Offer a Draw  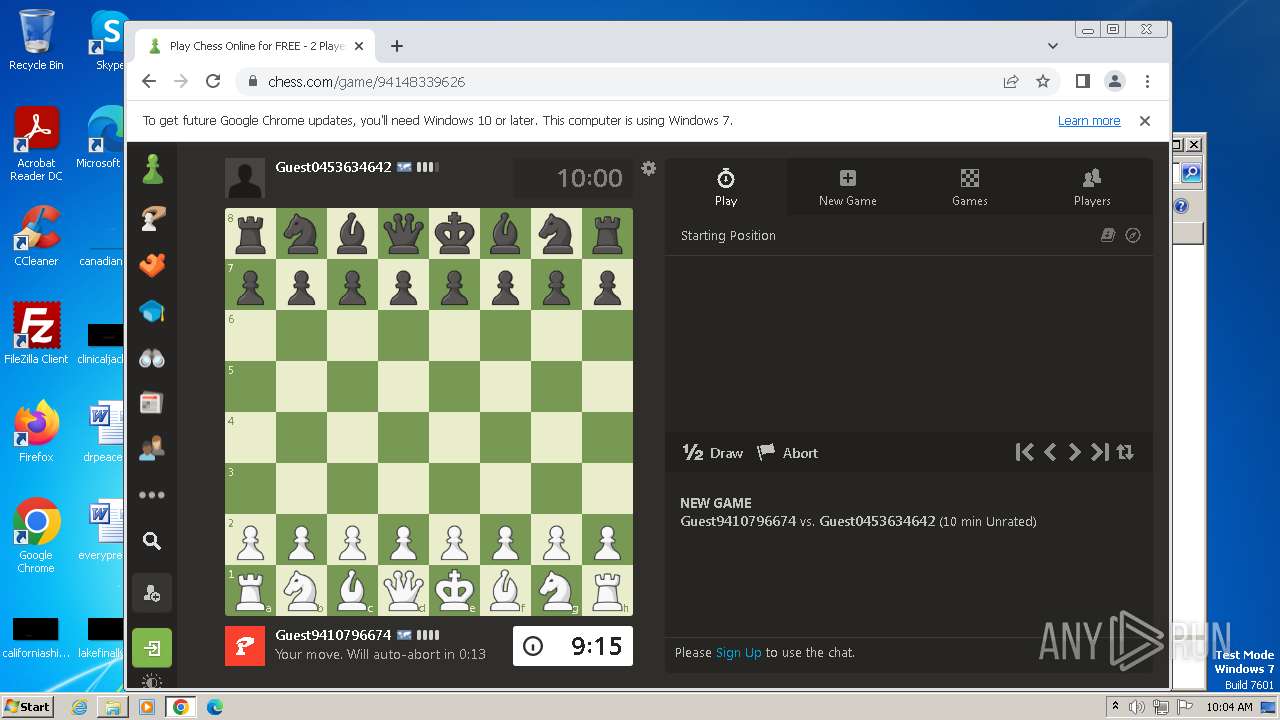click(713, 453)
